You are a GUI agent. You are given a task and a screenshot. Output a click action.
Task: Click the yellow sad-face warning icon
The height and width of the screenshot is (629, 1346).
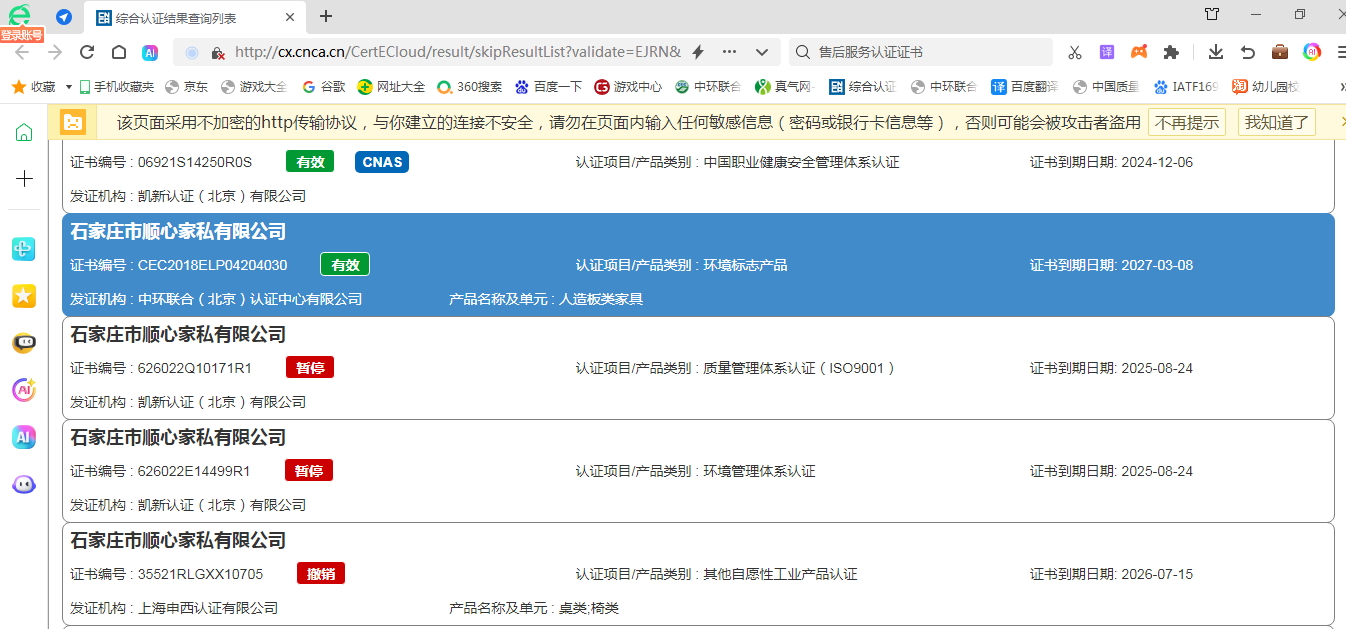(73, 122)
